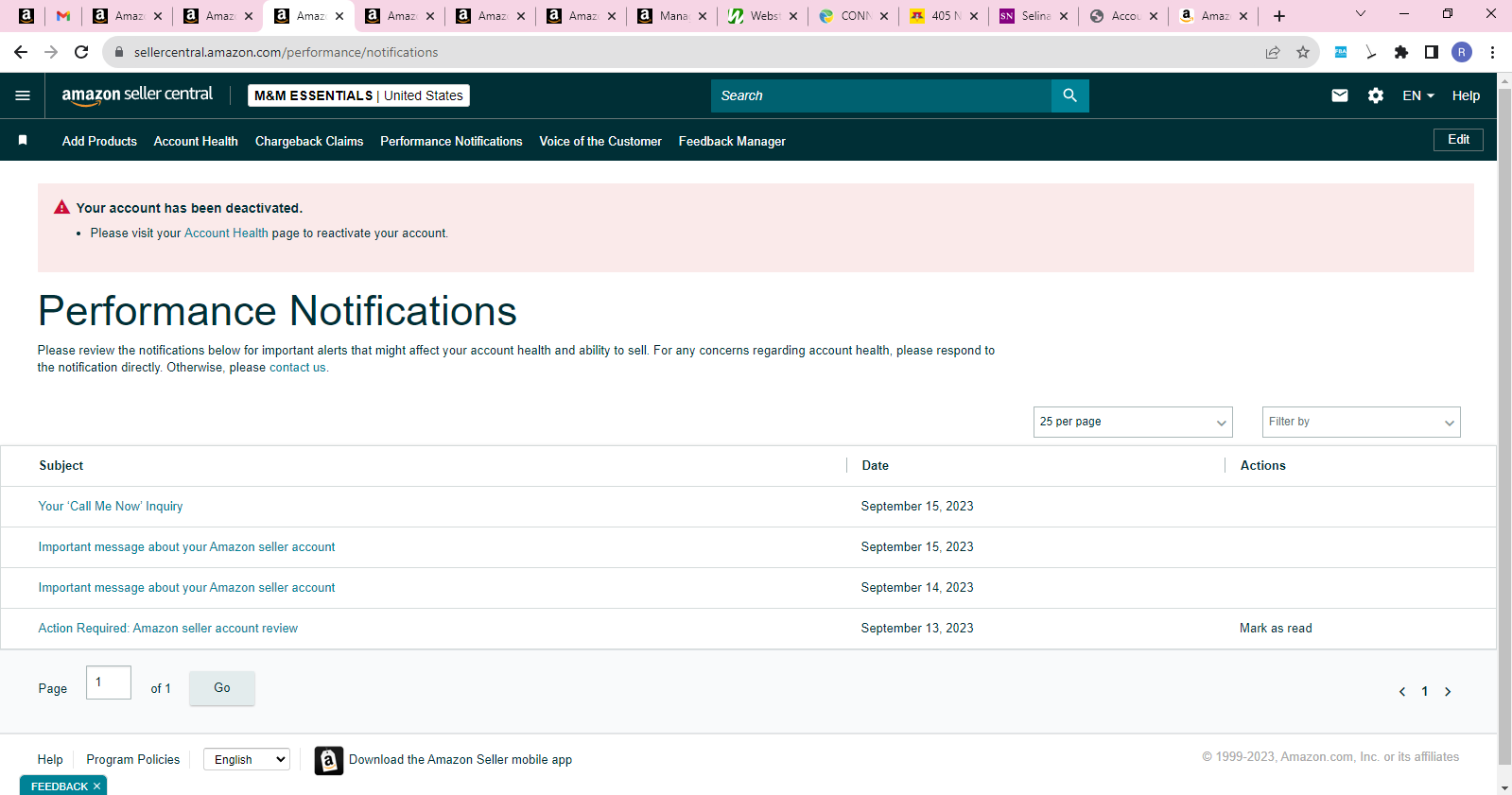Open the Action Required account review notification

pos(168,629)
